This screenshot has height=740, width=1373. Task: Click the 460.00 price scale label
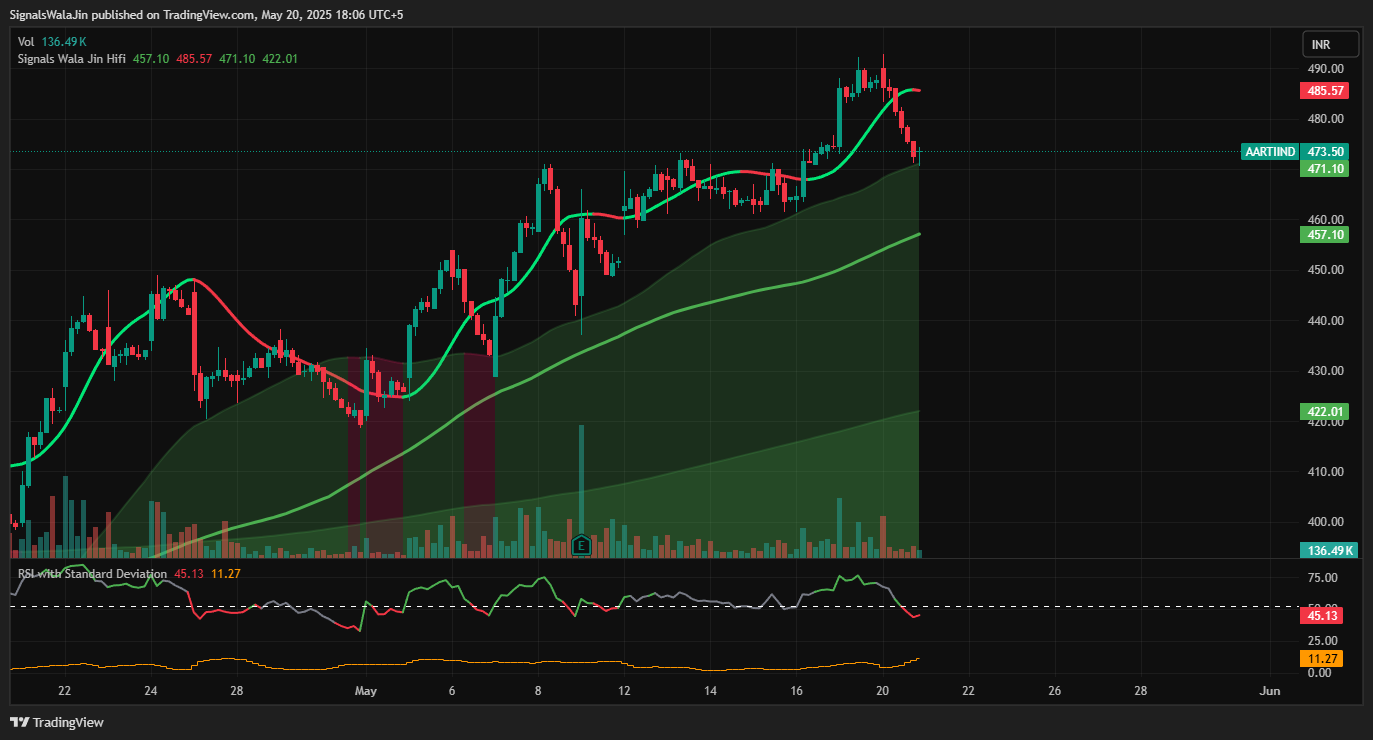point(1325,220)
